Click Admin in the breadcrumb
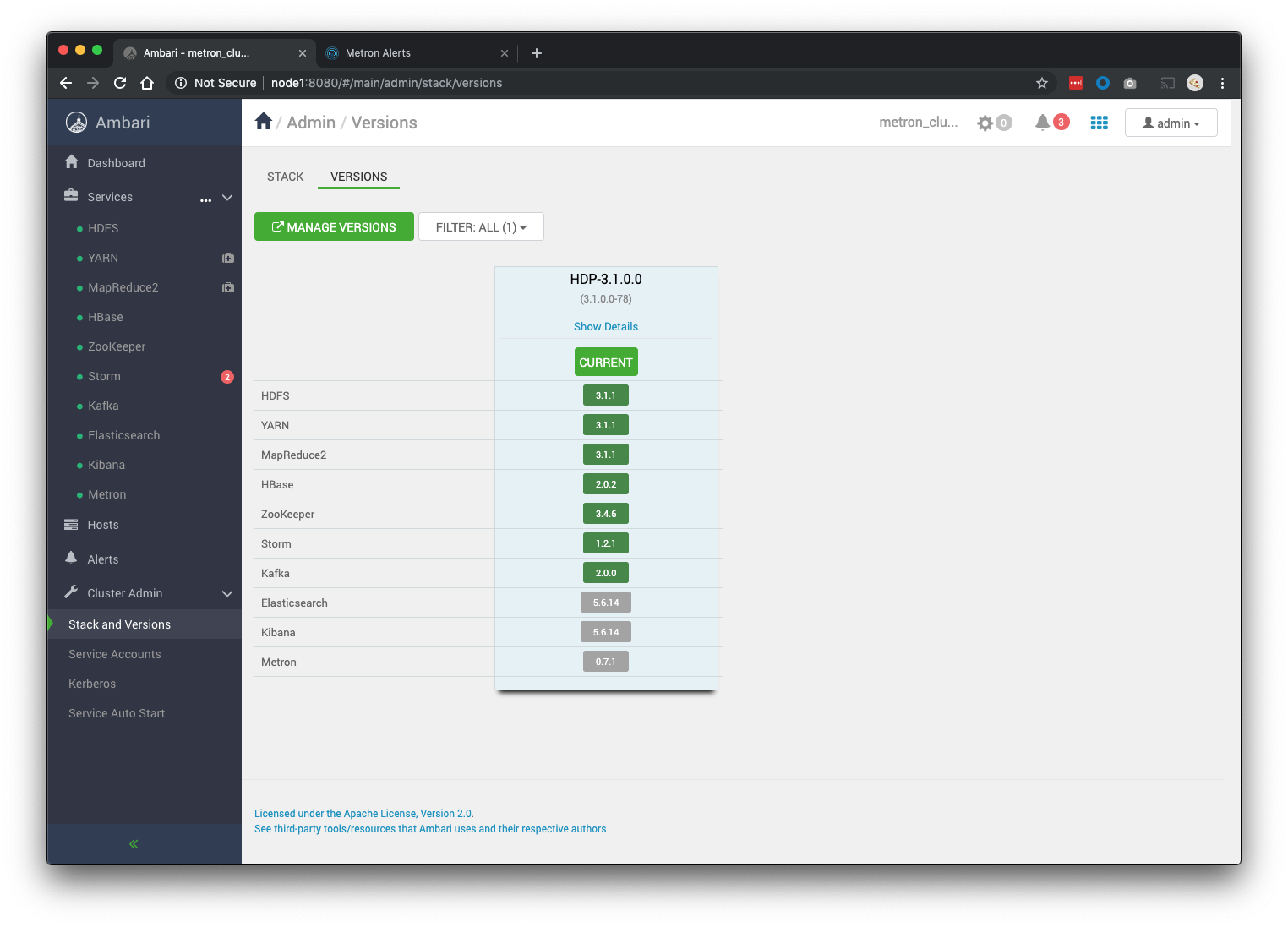 point(311,123)
